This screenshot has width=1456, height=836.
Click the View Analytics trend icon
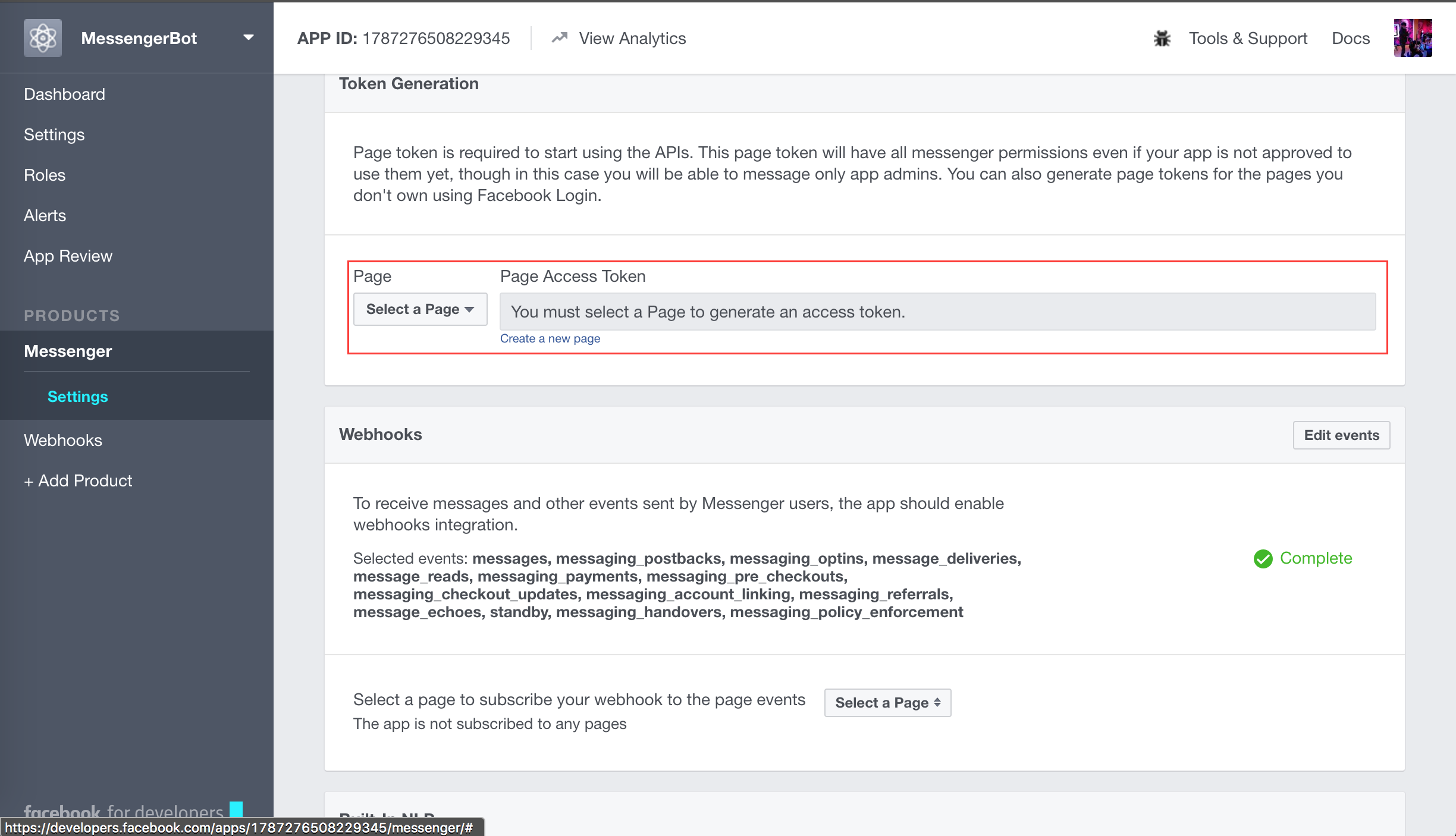click(559, 38)
